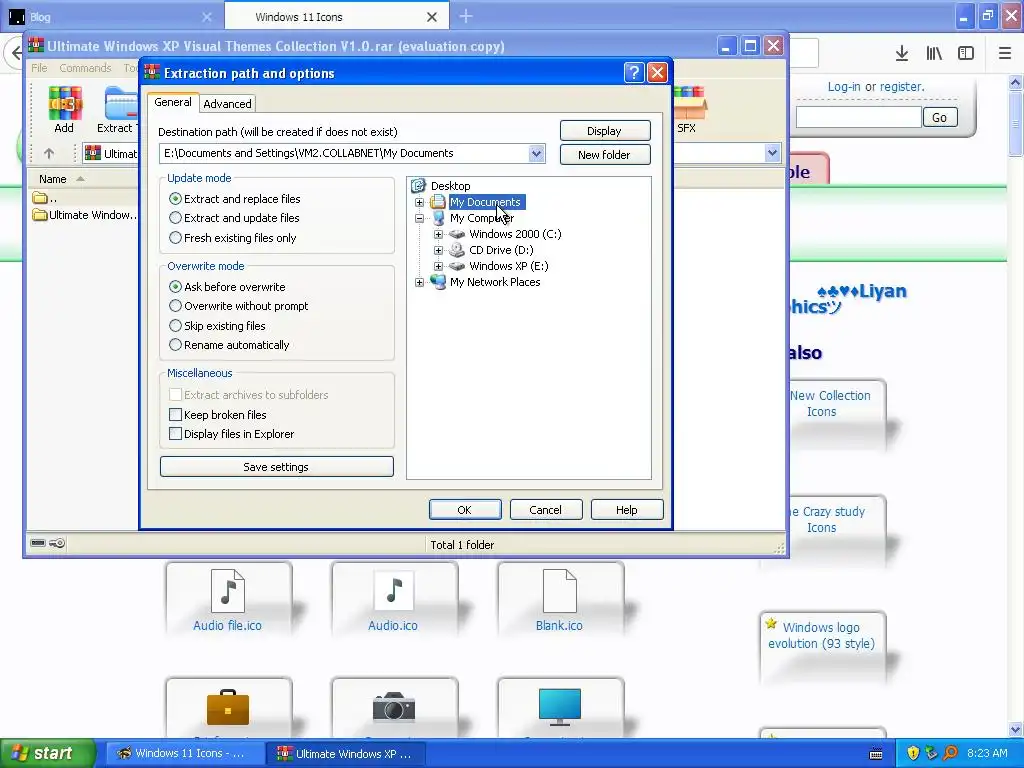Switch to the General tab
The image size is (1024, 768).
(x=173, y=102)
